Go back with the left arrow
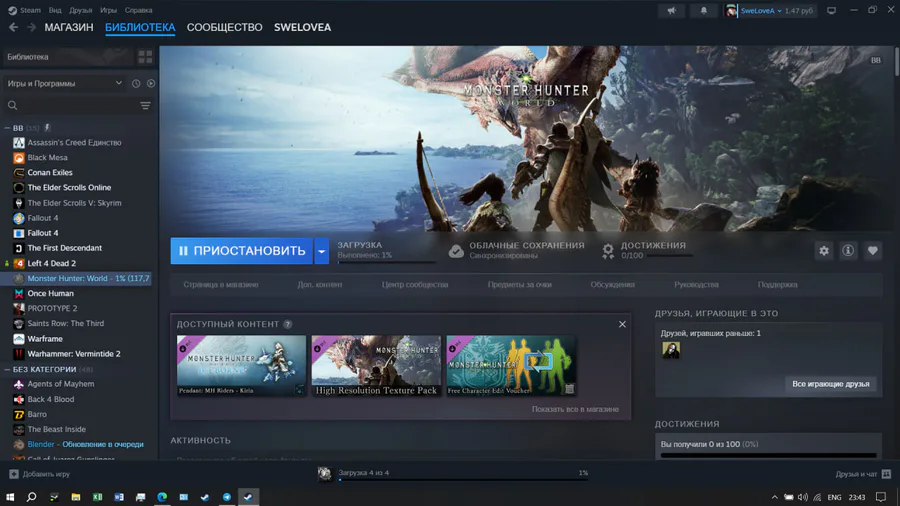The width and height of the screenshot is (900, 506). click(x=13, y=27)
